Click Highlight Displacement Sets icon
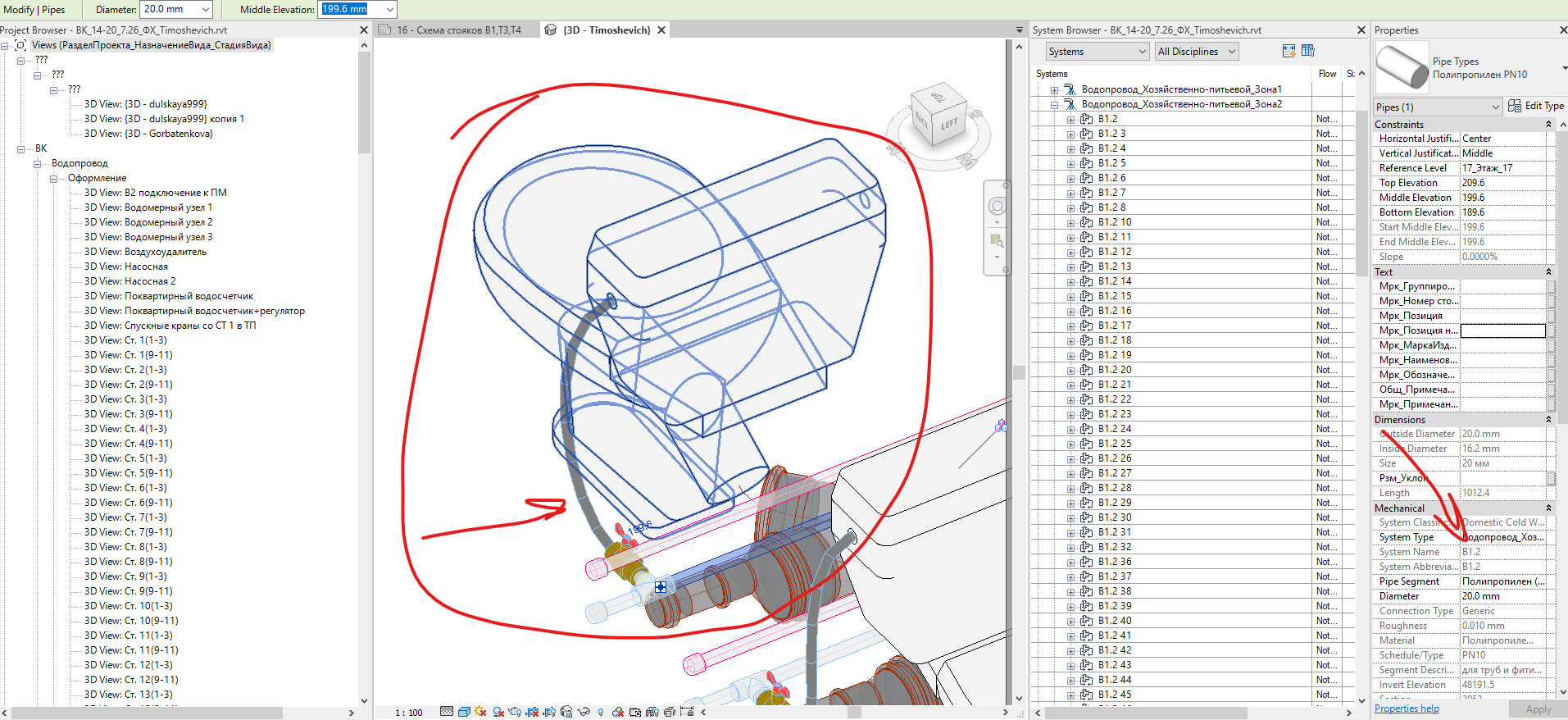Viewport: 1568px width, 720px height. click(x=670, y=712)
